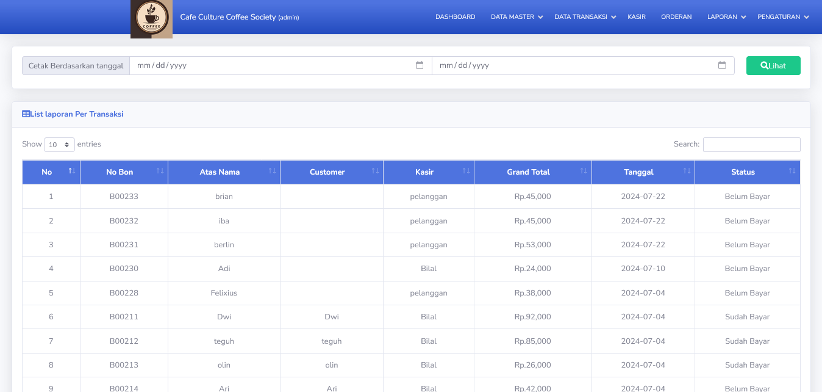
Task: Click the green Lihat button
Action: click(x=773, y=66)
